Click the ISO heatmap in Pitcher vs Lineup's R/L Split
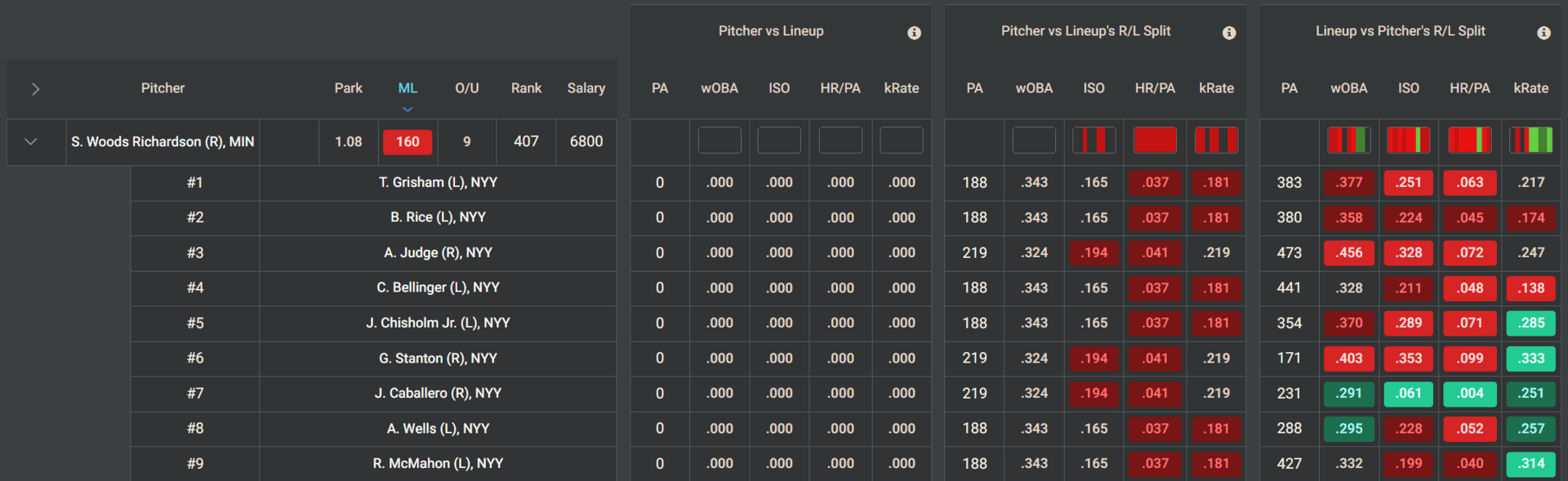The image size is (1568, 481). coord(1094,140)
